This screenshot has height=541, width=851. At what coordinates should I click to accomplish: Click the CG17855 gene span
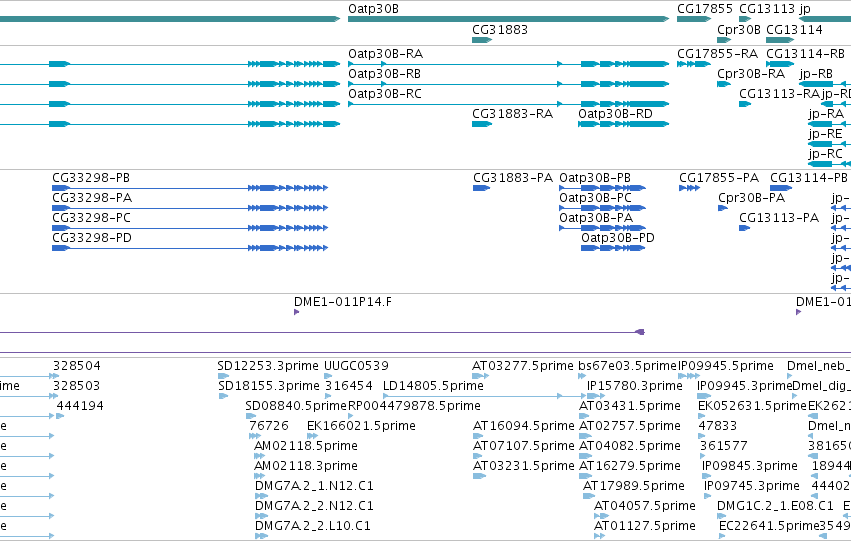pyautogui.click(x=694, y=19)
